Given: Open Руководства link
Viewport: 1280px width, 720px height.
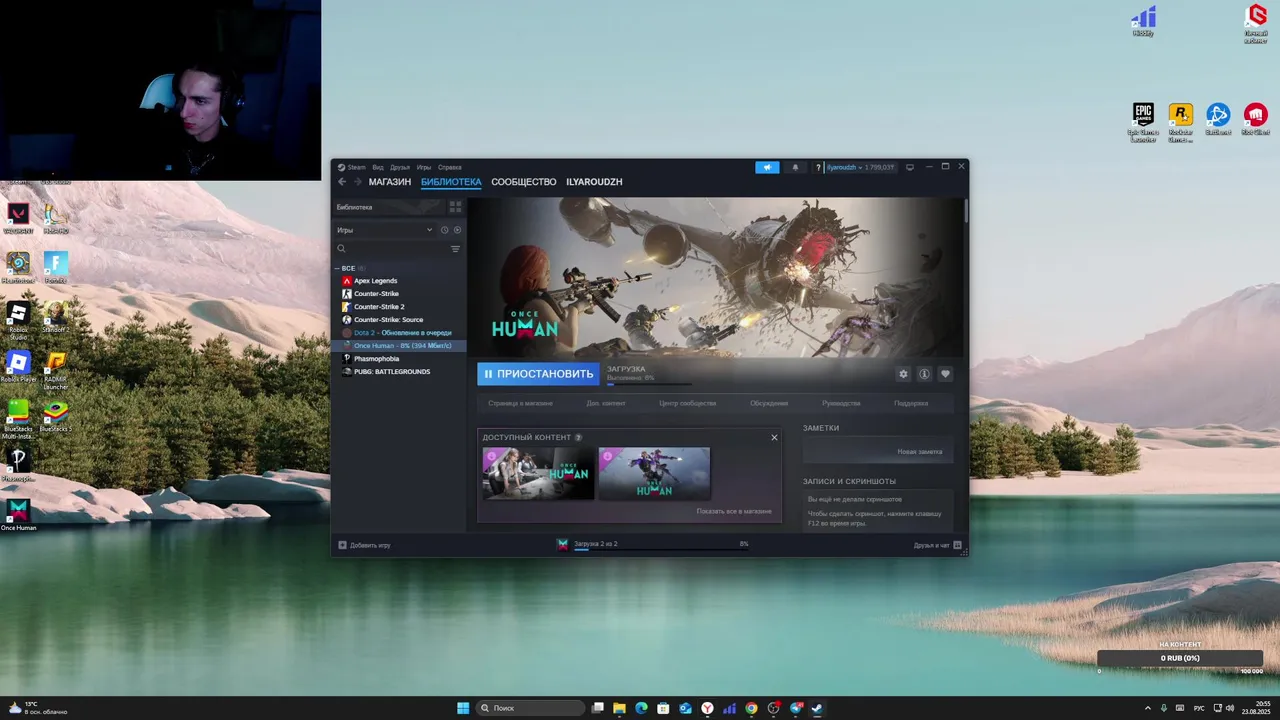Looking at the screenshot, I should click(841, 403).
